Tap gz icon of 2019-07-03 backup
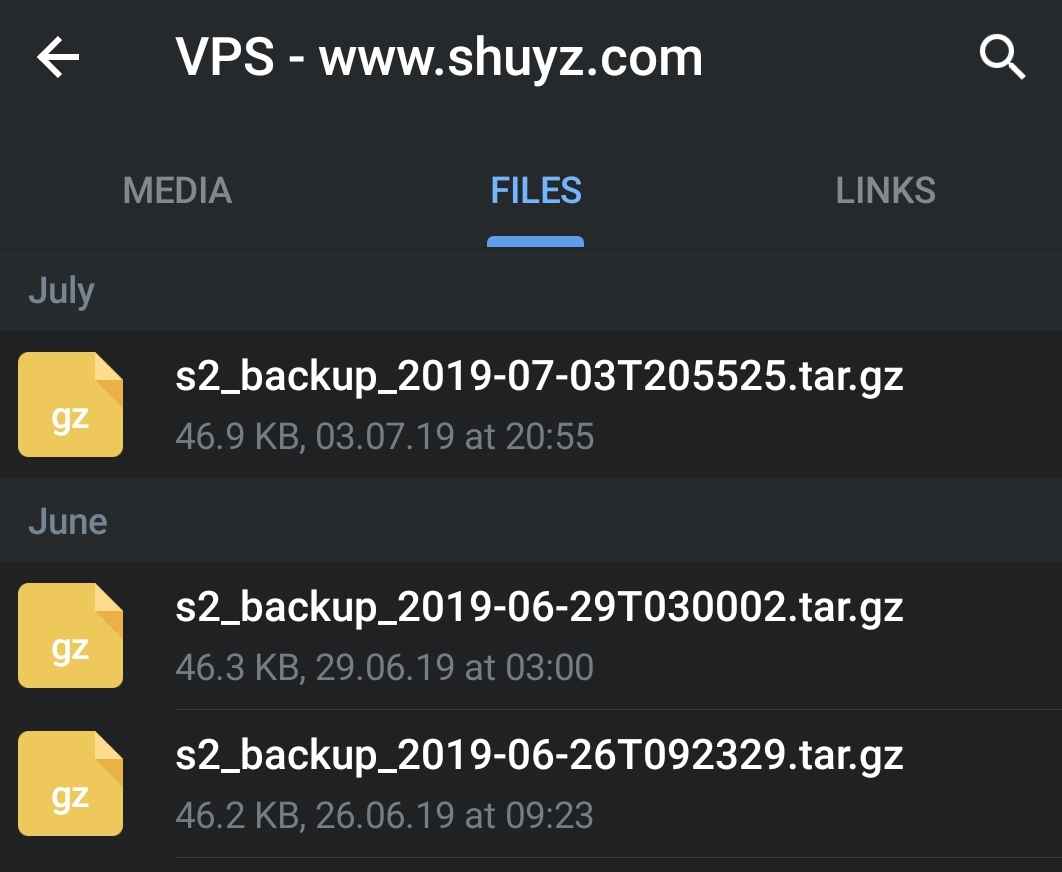 point(70,404)
